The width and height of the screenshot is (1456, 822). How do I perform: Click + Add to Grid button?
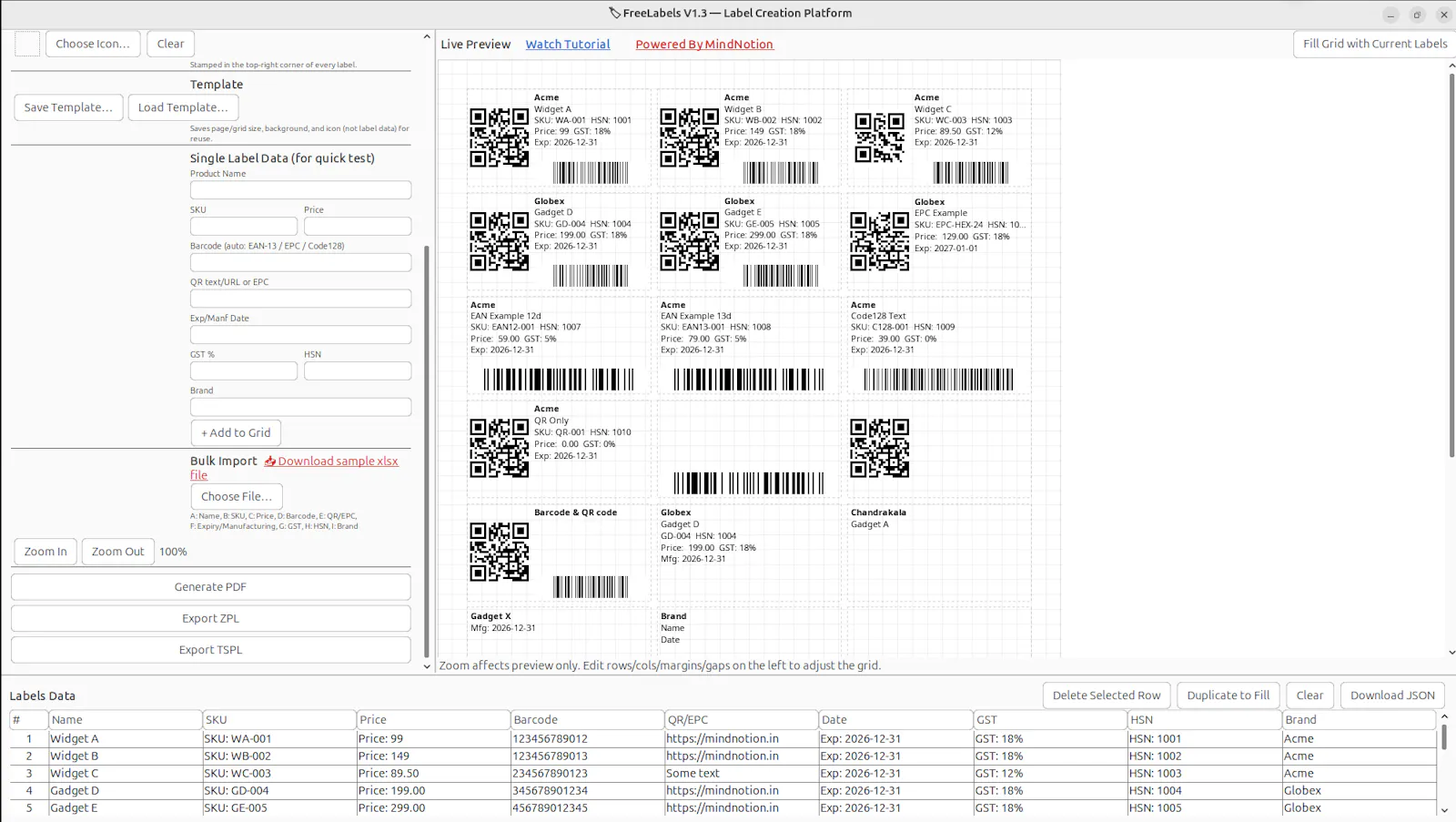(x=236, y=432)
